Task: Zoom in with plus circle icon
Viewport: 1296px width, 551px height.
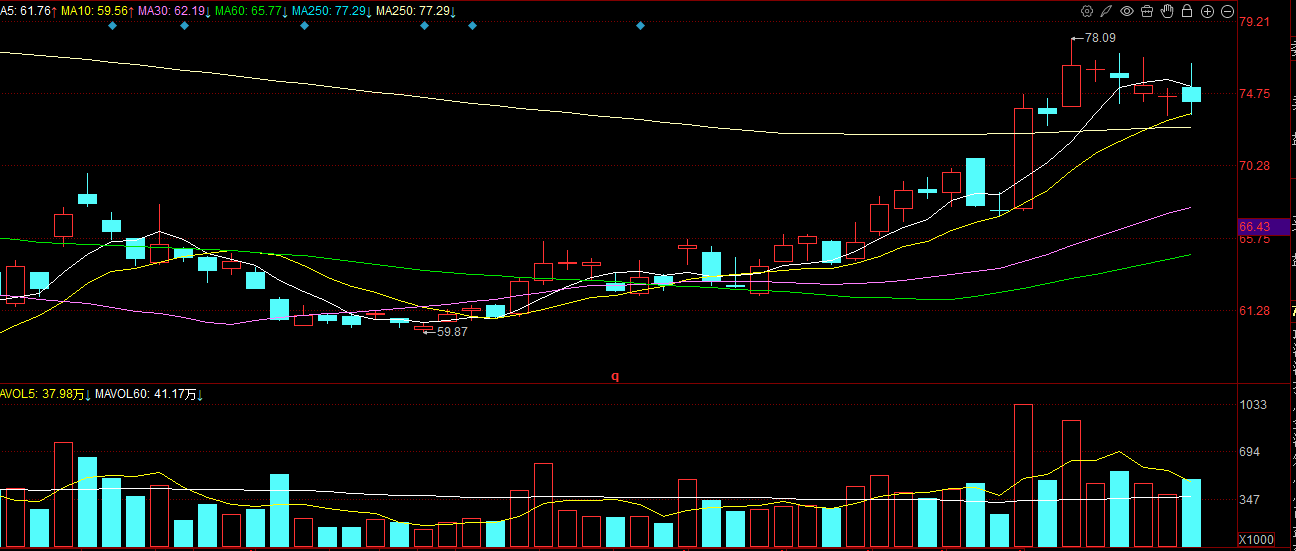Action: pyautogui.click(x=1207, y=12)
